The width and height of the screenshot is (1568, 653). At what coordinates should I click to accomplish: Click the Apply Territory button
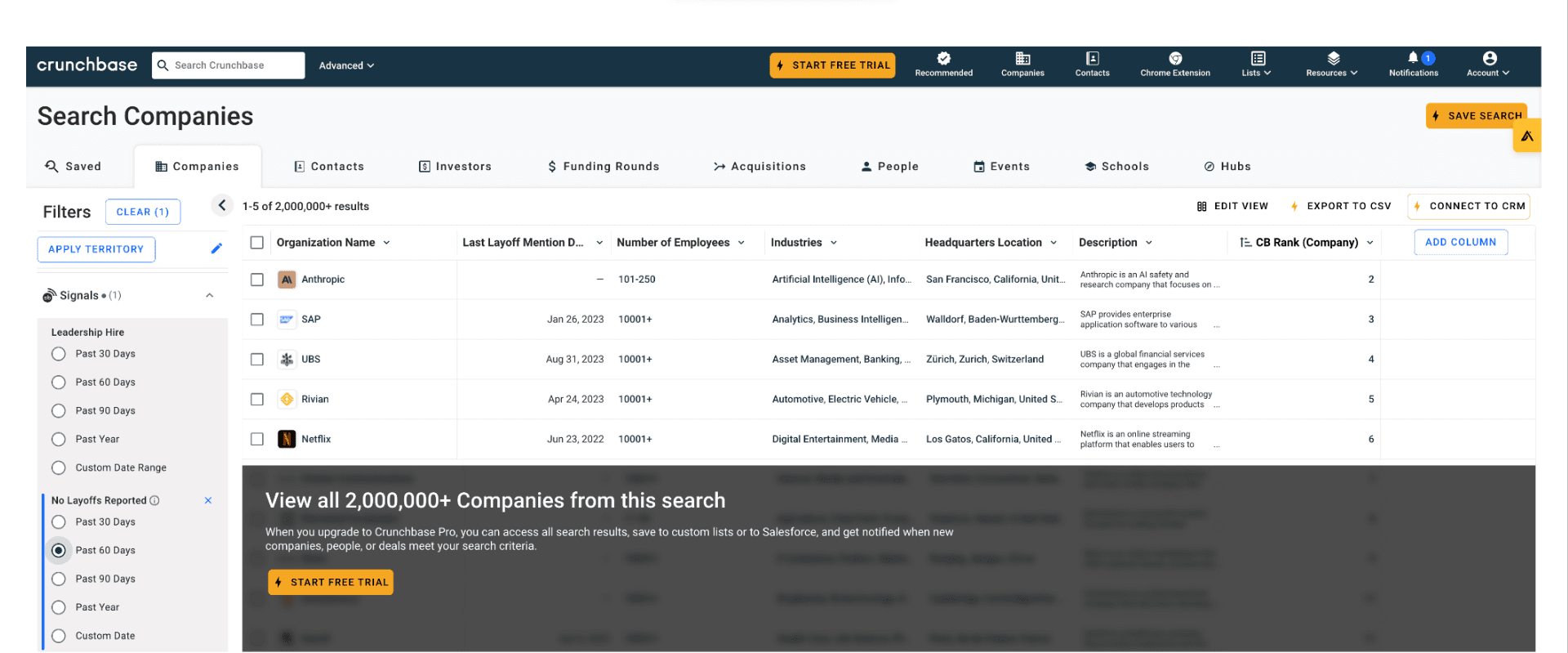click(96, 249)
